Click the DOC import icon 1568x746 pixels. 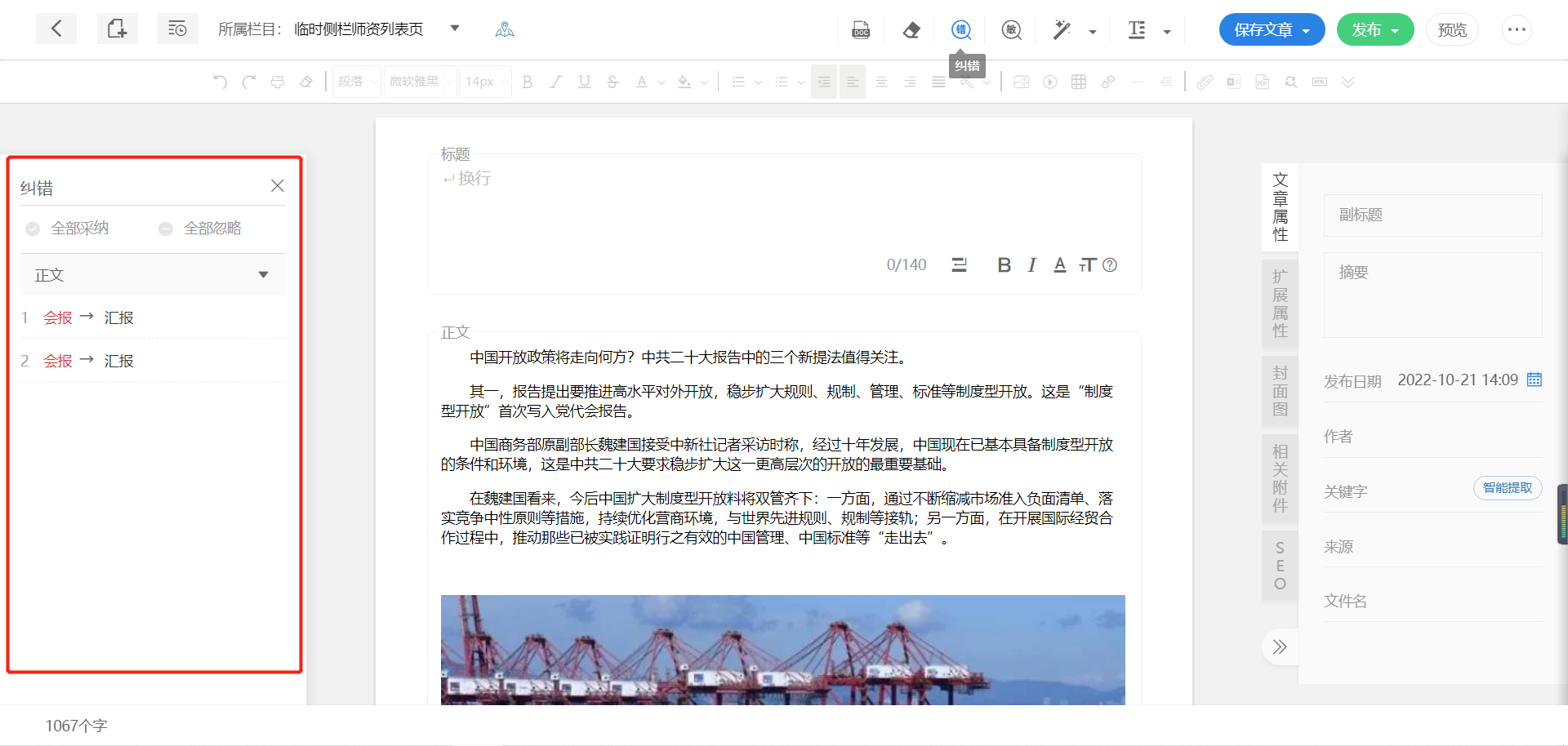[861, 30]
